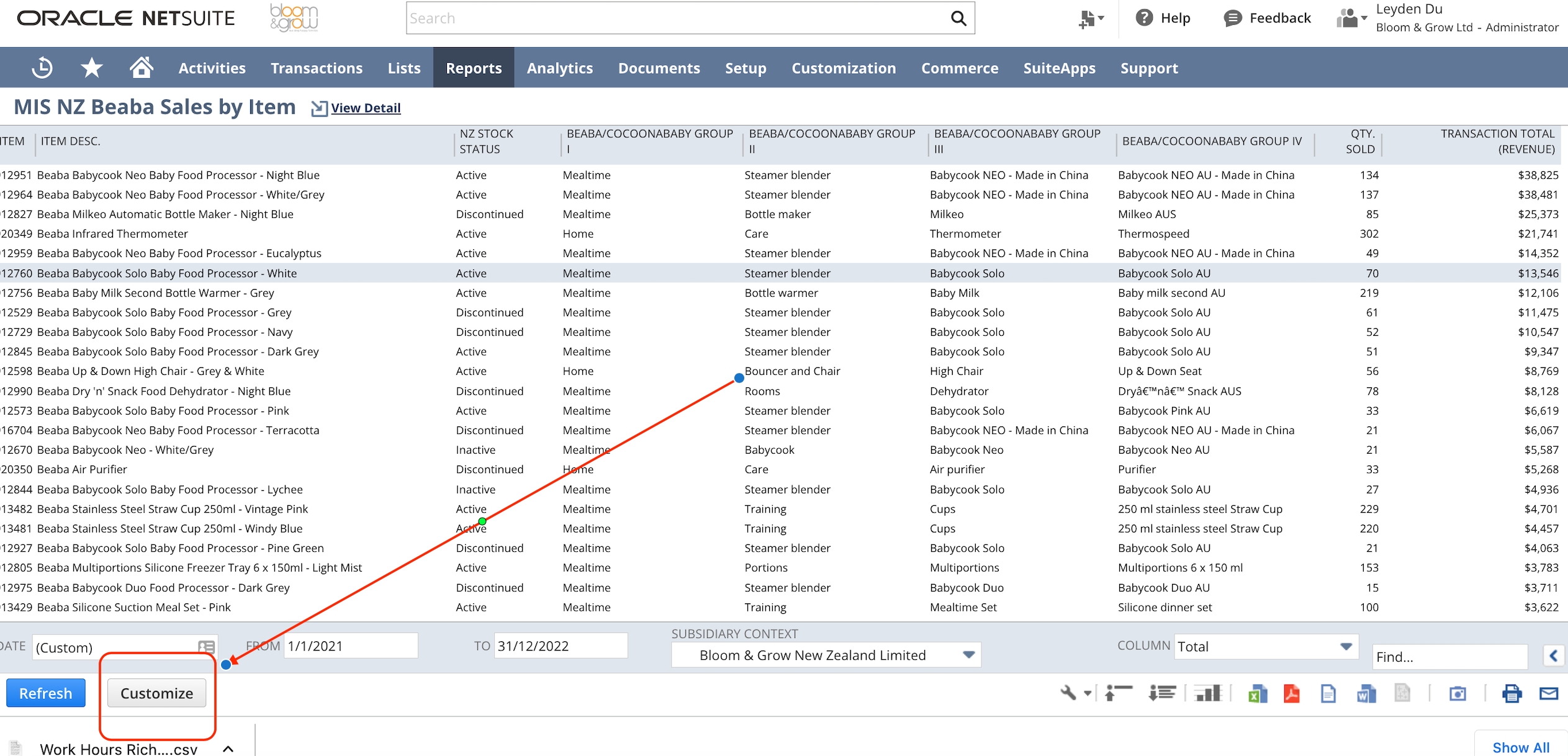
Task: Click the Oracle NetSuite logo
Action: tap(126, 18)
